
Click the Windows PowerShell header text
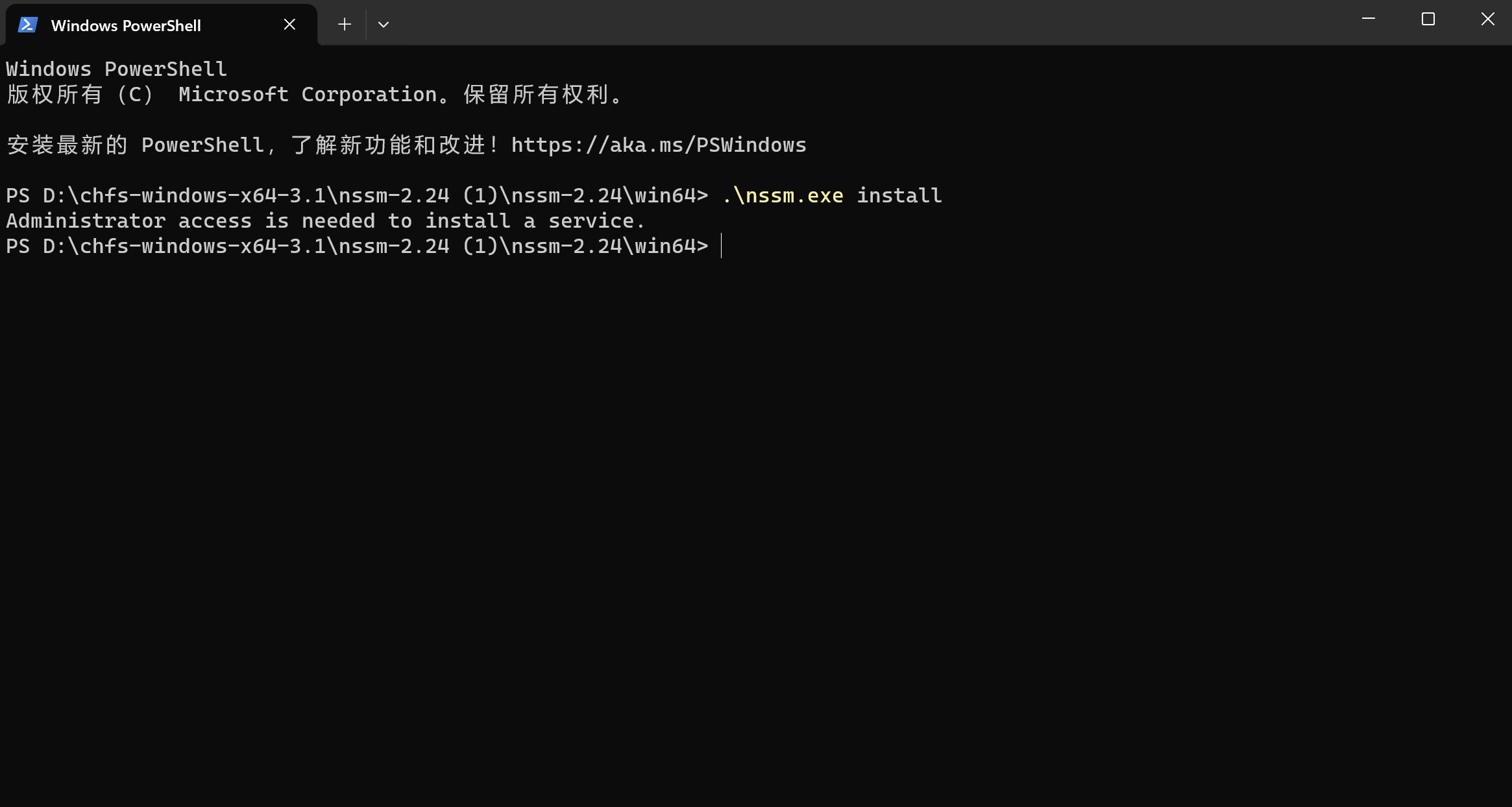click(x=116, y=68)
